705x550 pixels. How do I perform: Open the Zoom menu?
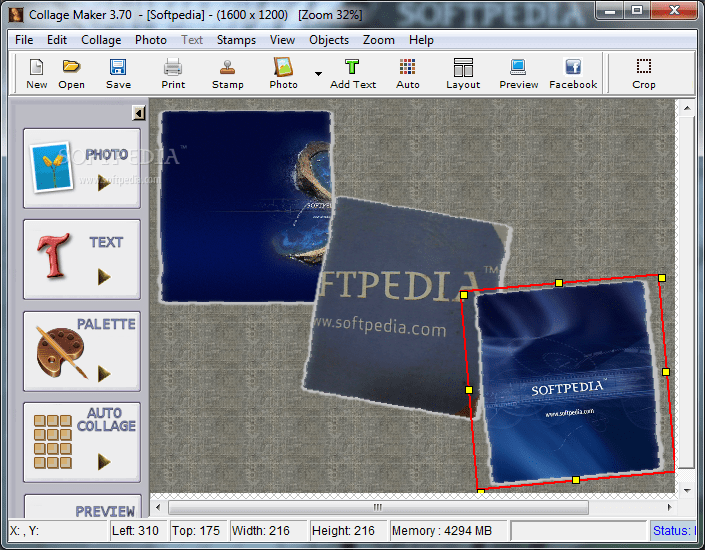point(379,40)
